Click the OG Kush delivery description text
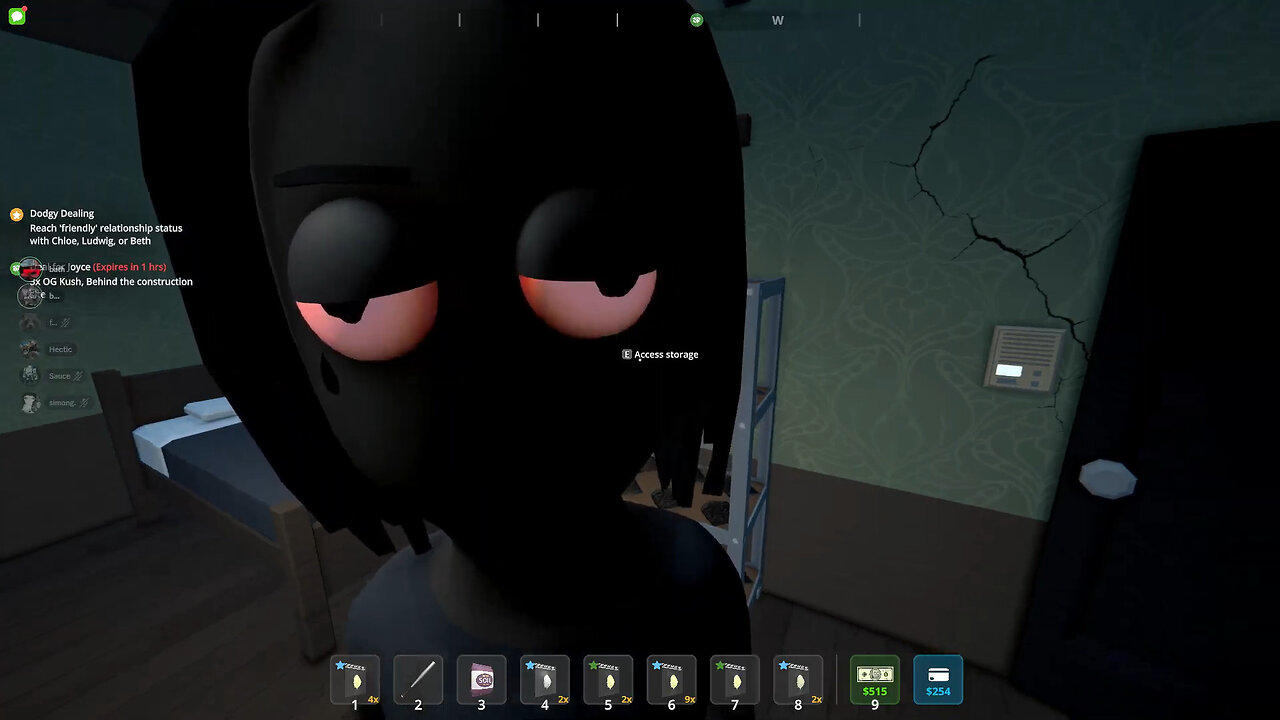The width and height of the screenshot is (1280, 720). [x=111, y=282]
